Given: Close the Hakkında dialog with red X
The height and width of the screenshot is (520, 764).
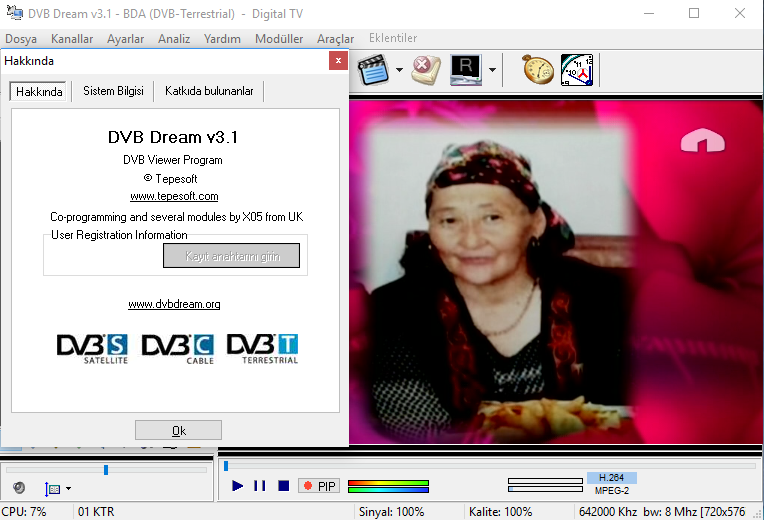Looking at the screenshot, I should click(x=338, y=61).
